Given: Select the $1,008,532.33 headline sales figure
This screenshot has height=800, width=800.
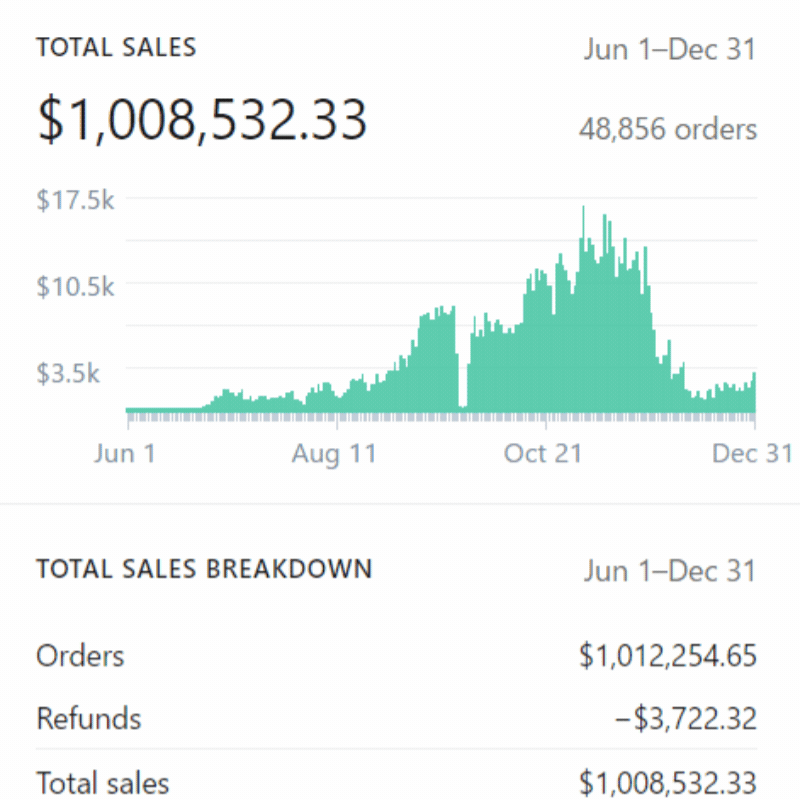Looking at the screenshot, I should click(x=202, y=119).
